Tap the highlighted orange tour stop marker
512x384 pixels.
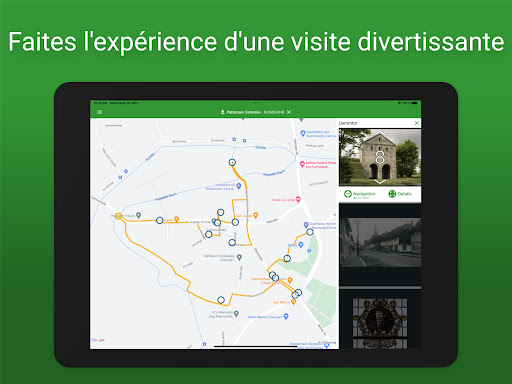click(x=118, y=216)
